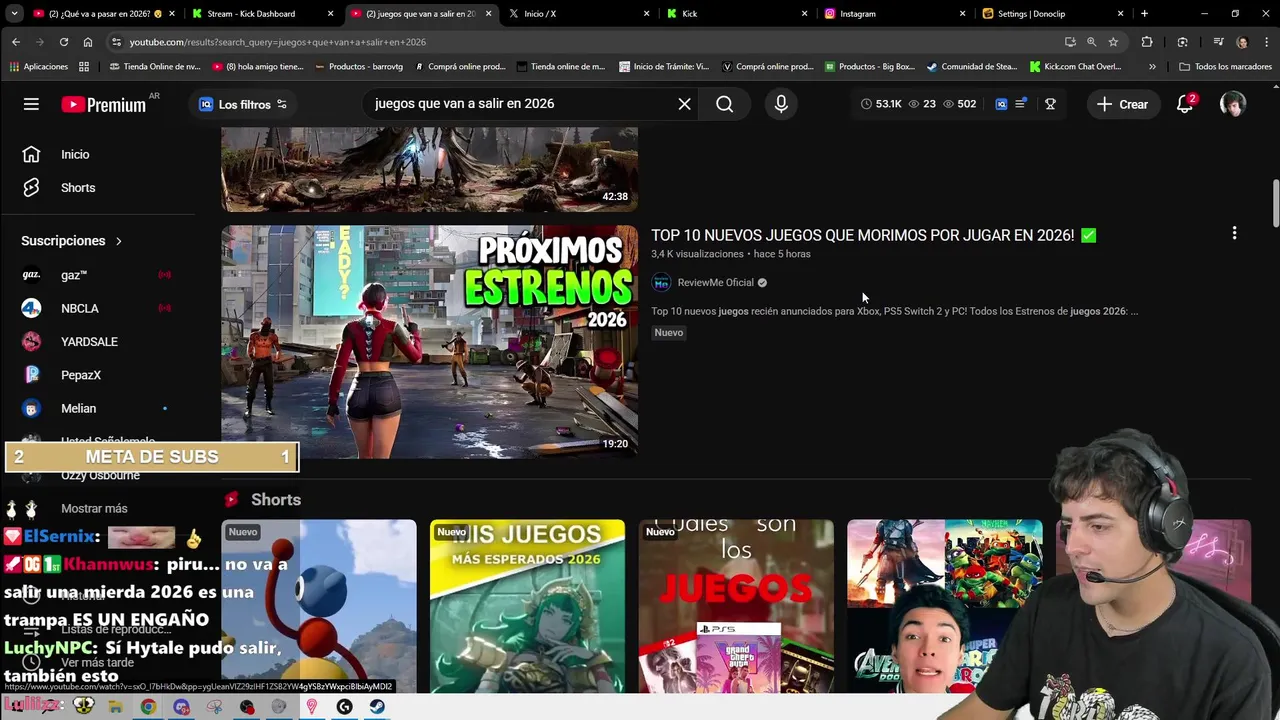The width and height of the screenshot is (1280, 720).
Task: Open 'Comunidad de Stea...' bookmark
Action: 971,67
